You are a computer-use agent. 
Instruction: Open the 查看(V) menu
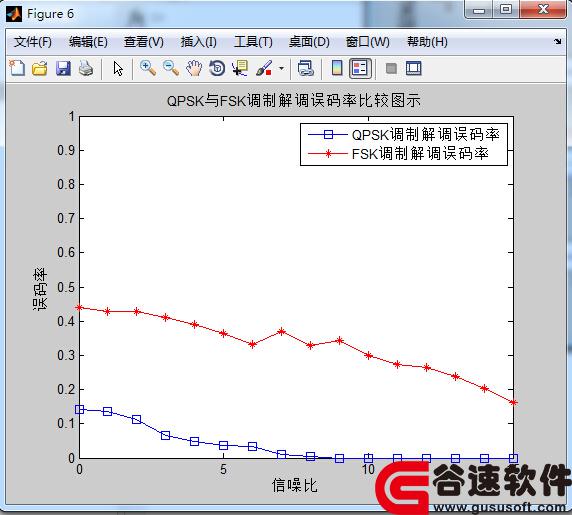point(144,42)
